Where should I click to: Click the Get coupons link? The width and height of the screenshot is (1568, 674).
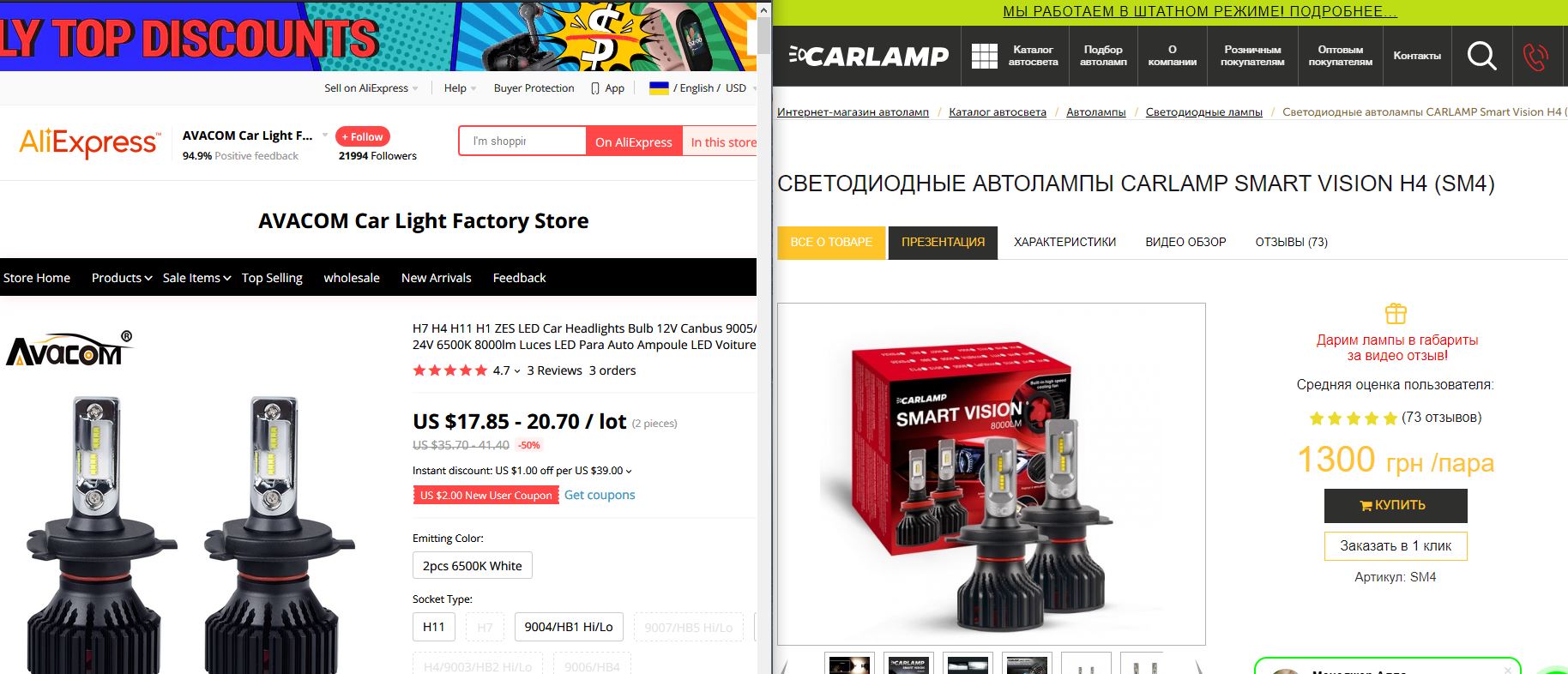(600, 495)
